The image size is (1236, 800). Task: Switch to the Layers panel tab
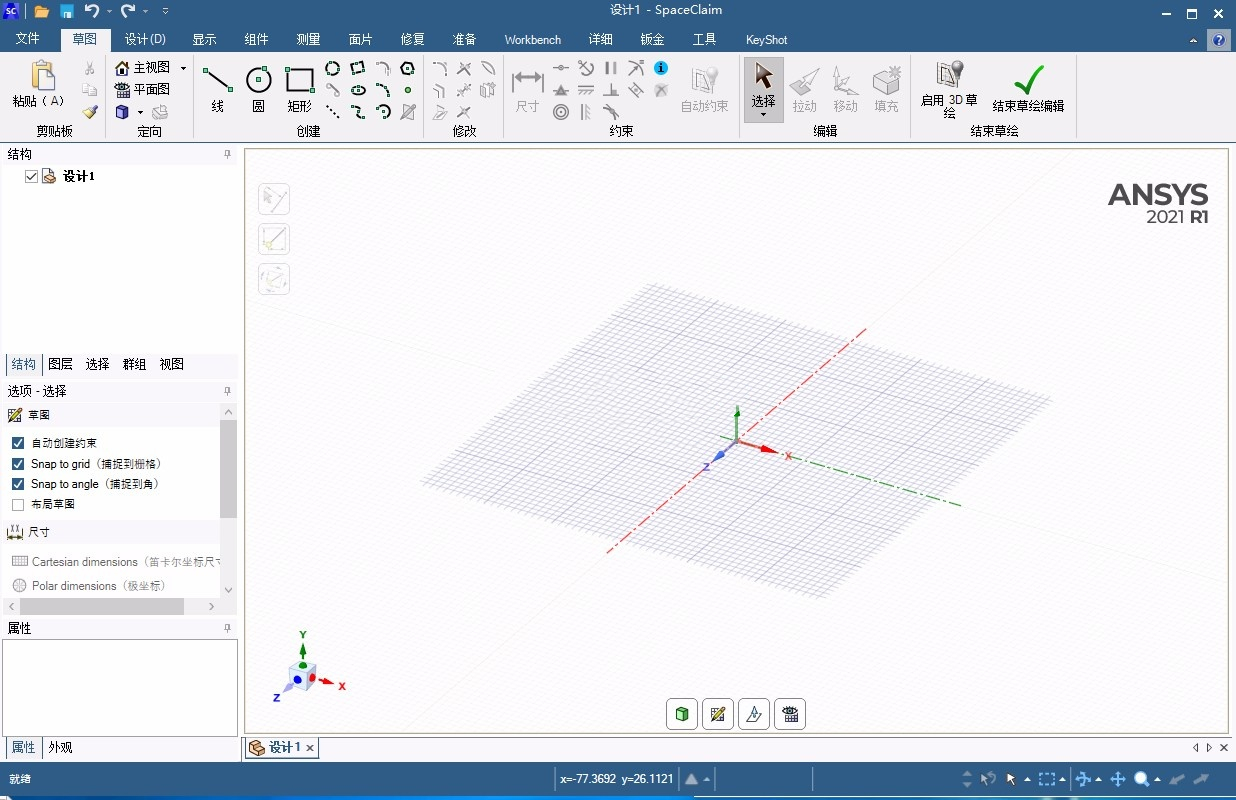tap(60, 364)
